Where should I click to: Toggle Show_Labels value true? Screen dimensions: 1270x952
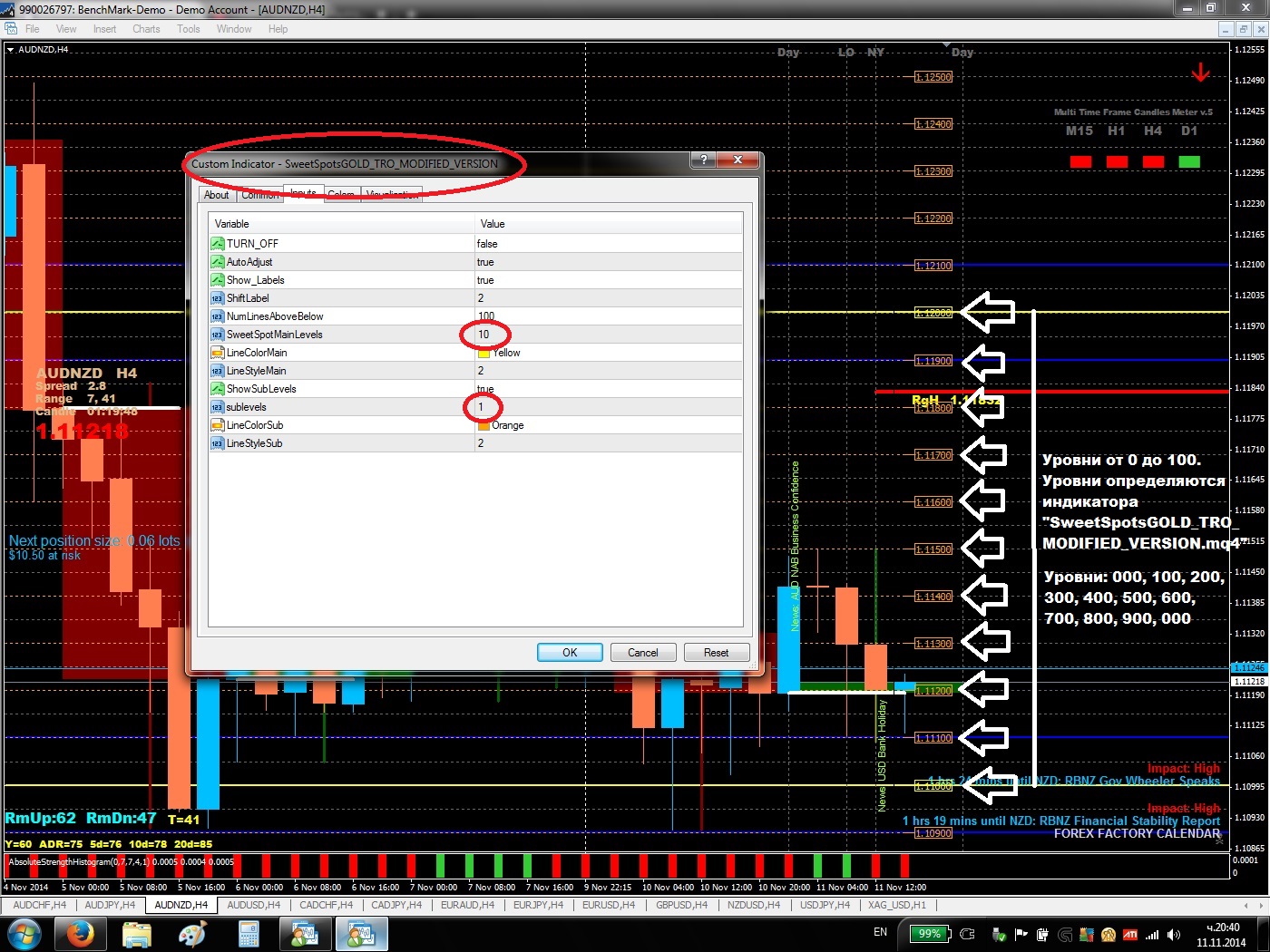coord(609,279)
